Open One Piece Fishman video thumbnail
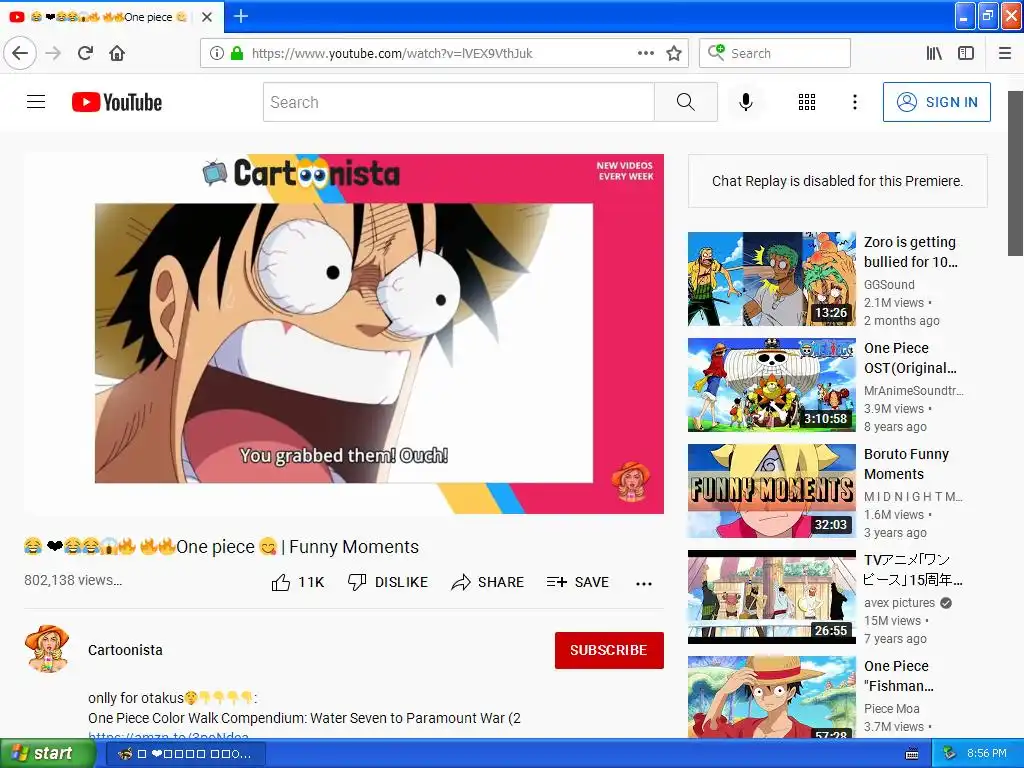The image size is (1024, 768). pos(771,697)
